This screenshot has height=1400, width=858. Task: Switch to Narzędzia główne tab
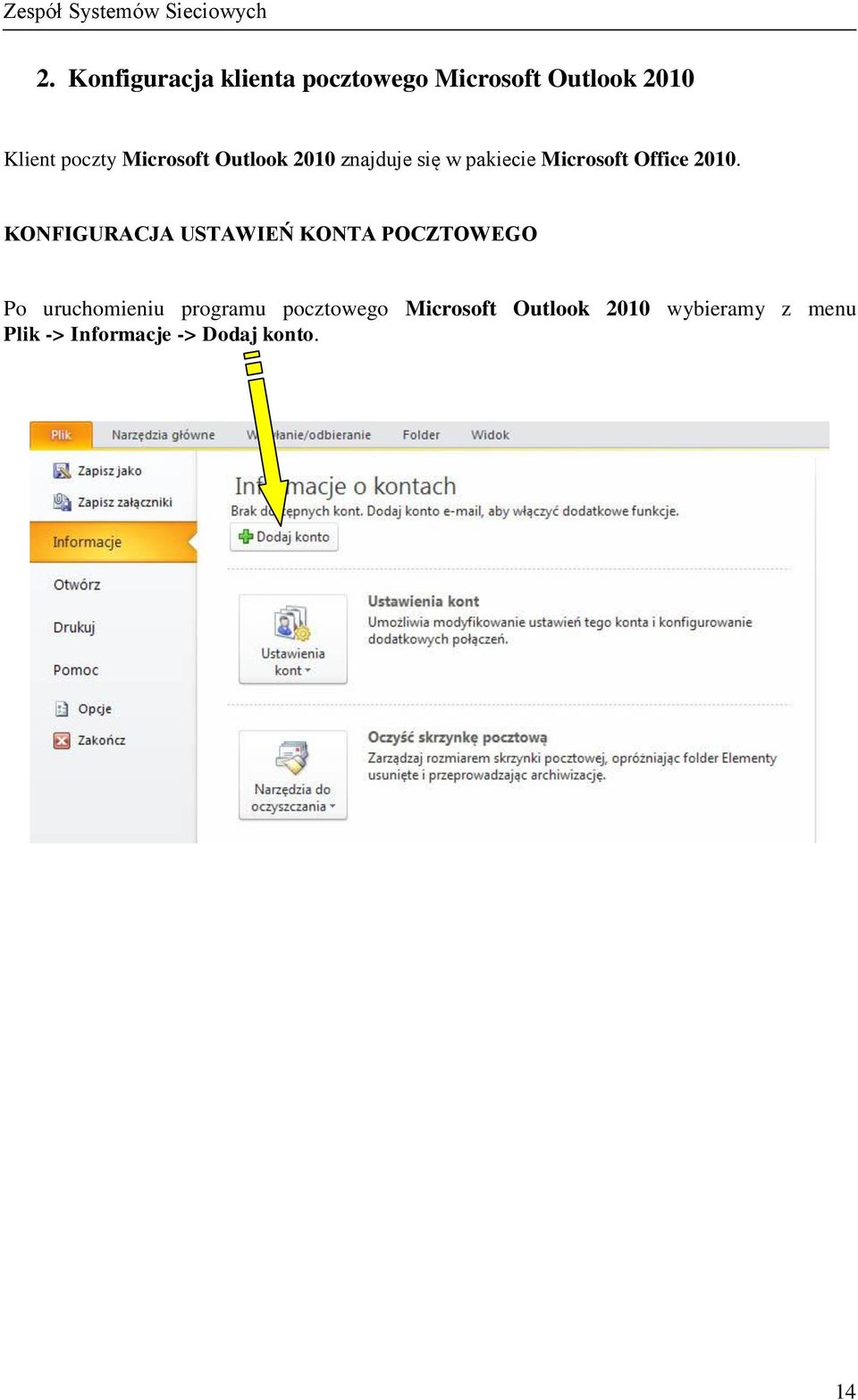click(x=163, y=435)
